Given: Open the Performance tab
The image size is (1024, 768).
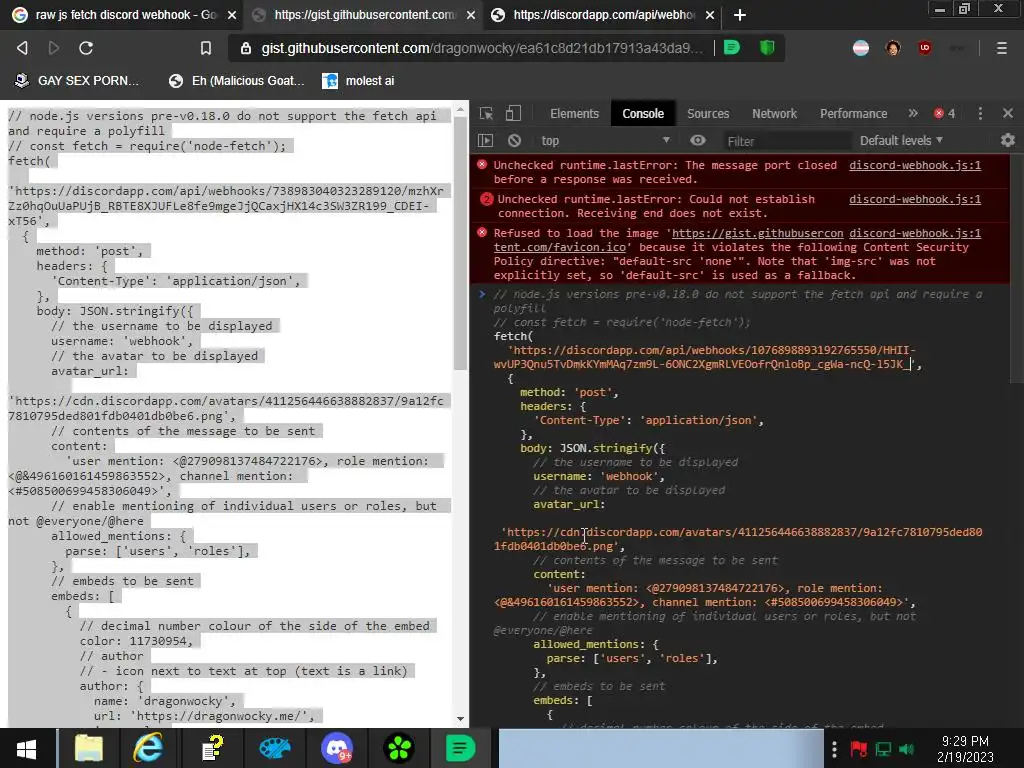Looking at the screenshot, I should [853, 114].
